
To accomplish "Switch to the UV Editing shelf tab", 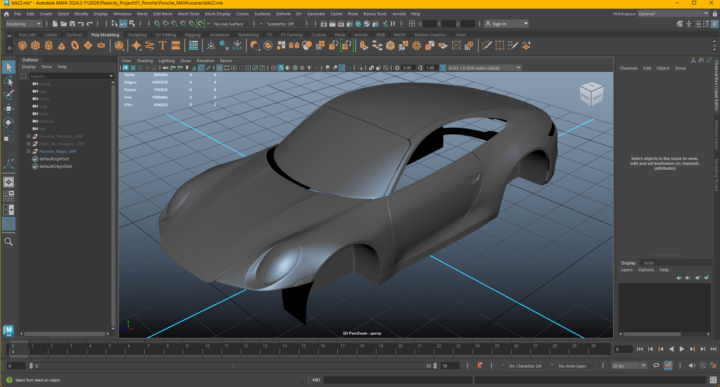I will point(165,34).
